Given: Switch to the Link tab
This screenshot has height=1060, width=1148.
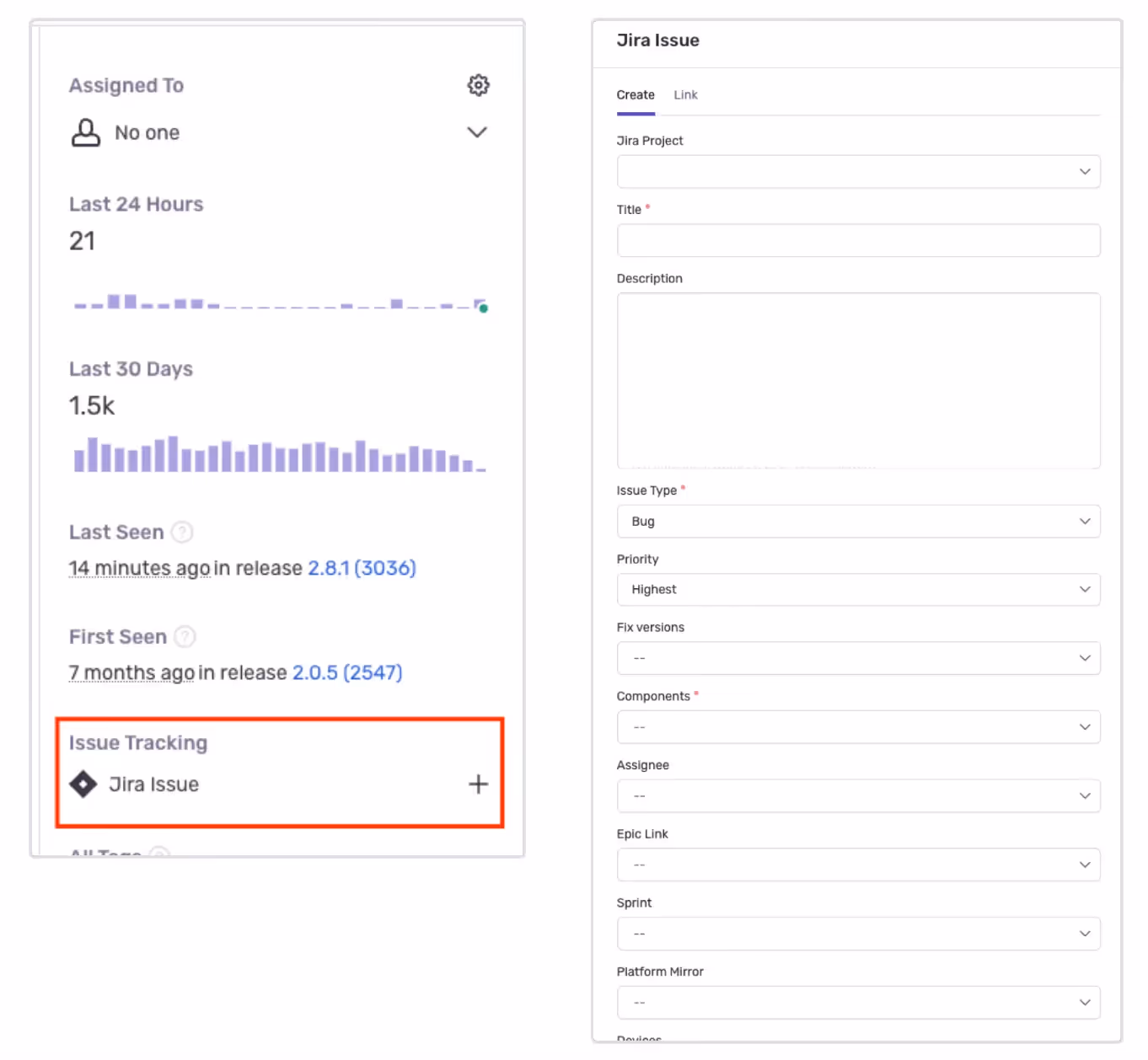Looking at the screenshot, I should click(685, 95).
